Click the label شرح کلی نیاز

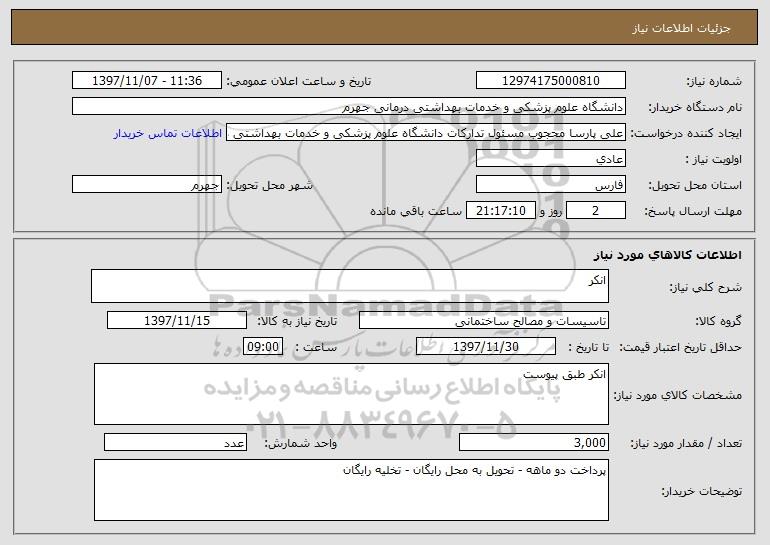[x=706, y=287]
